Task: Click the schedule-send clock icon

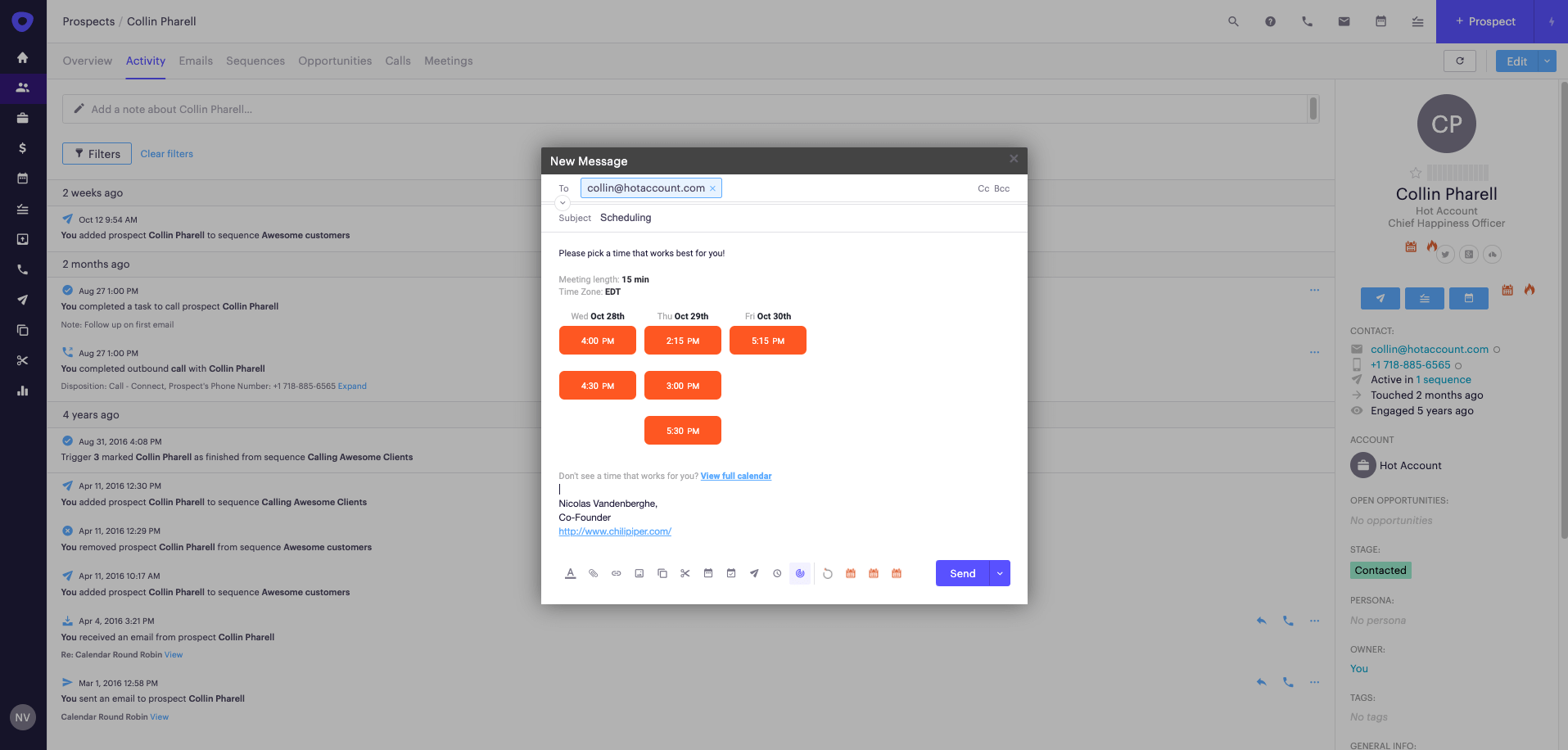Action: [777, 573]
